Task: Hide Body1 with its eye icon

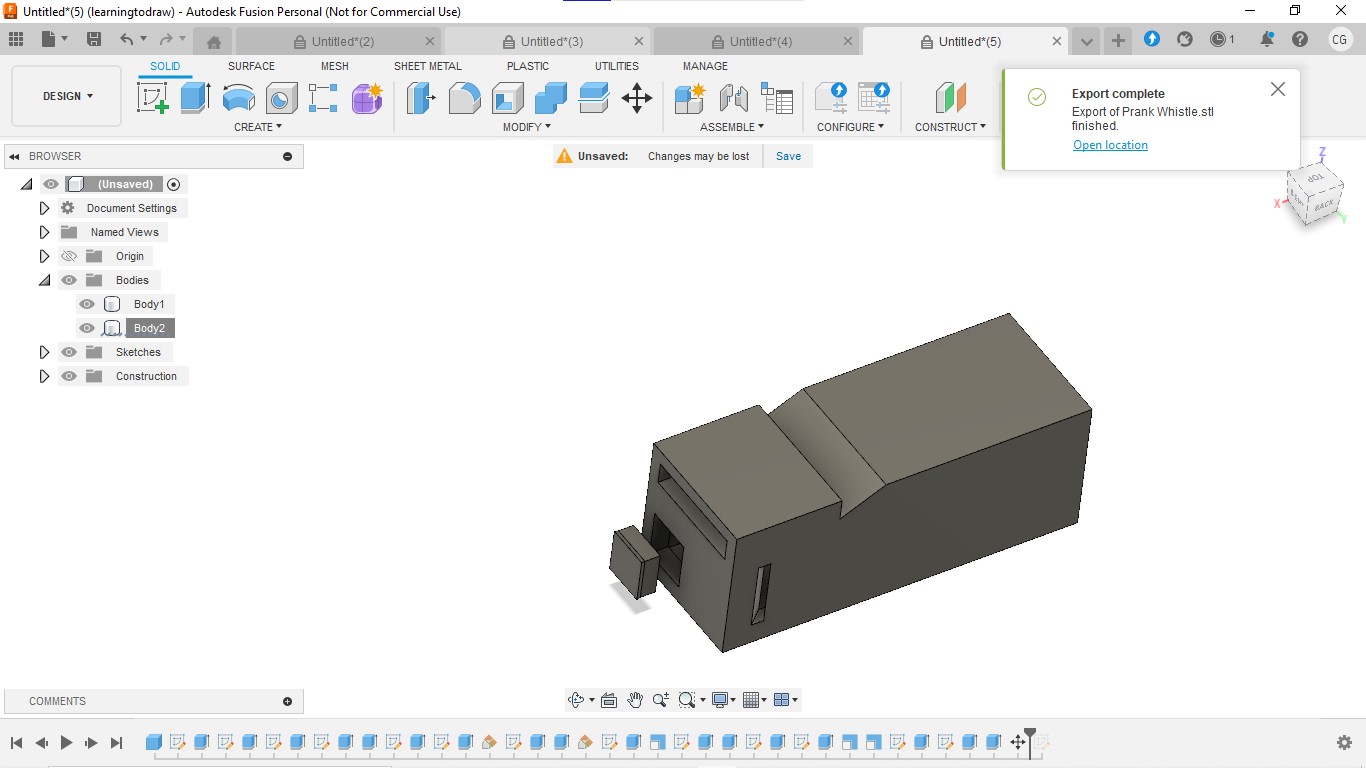Action: point(87,304)
